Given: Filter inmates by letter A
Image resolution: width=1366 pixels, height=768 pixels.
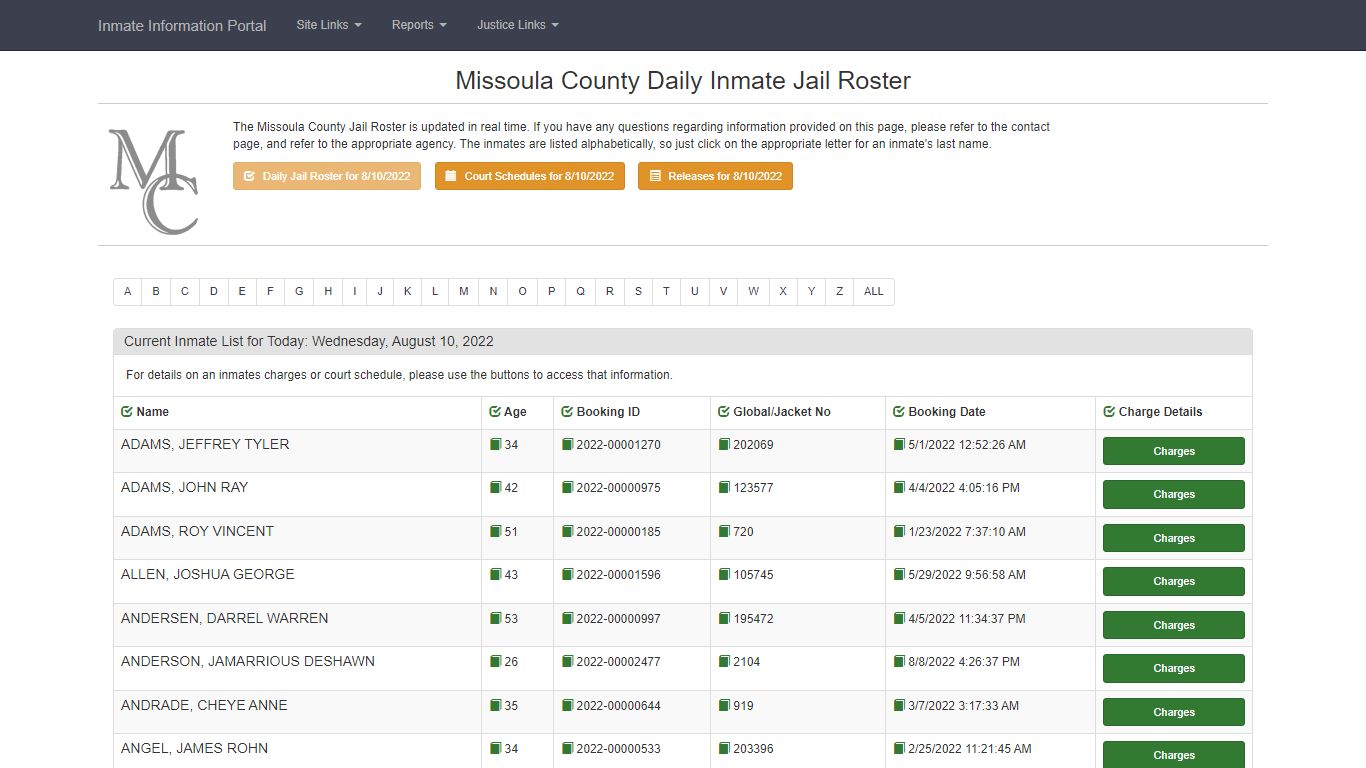Looking at the screenshot, I should click(127, 292).
